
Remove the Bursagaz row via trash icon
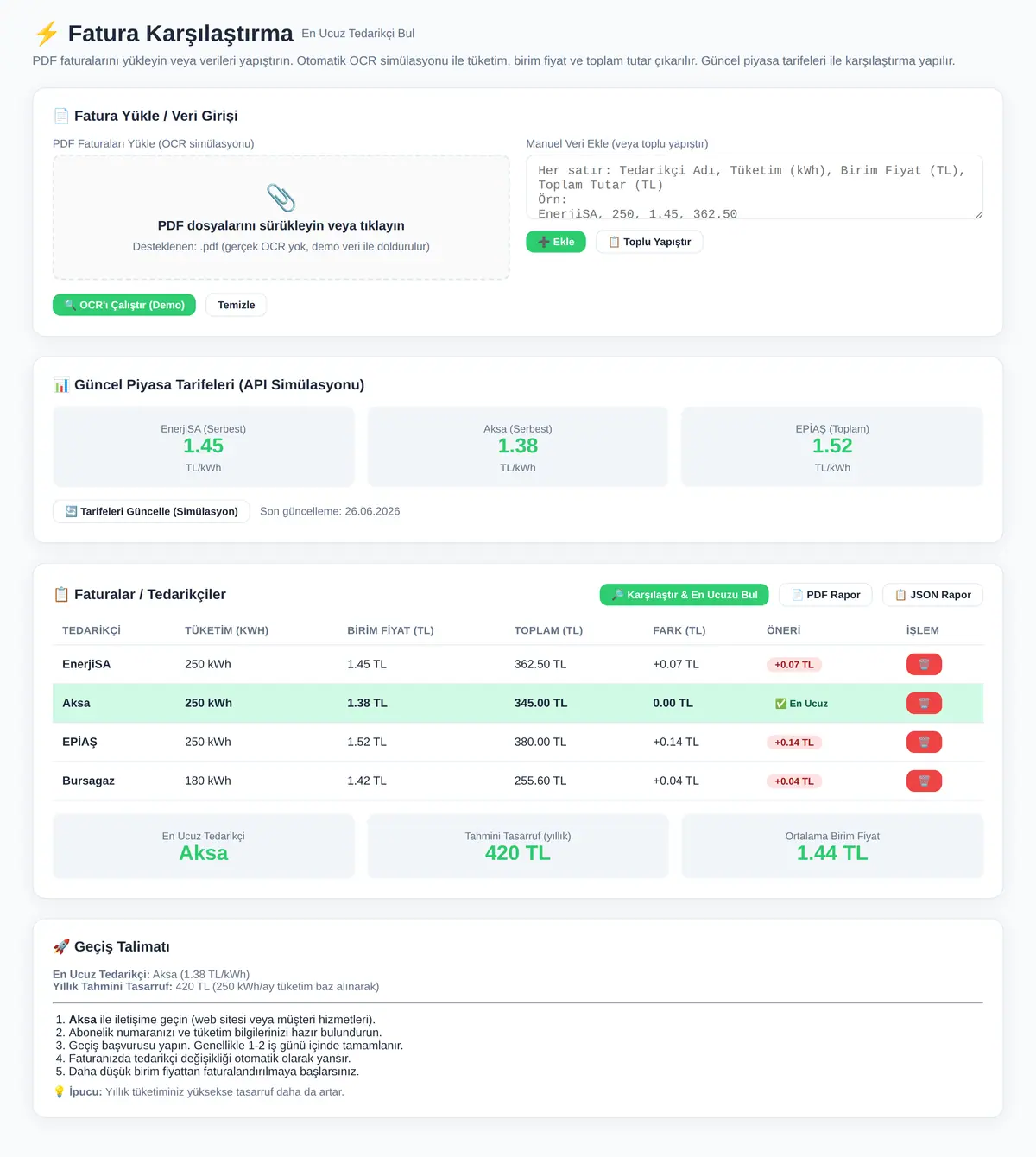click(924, 781)
